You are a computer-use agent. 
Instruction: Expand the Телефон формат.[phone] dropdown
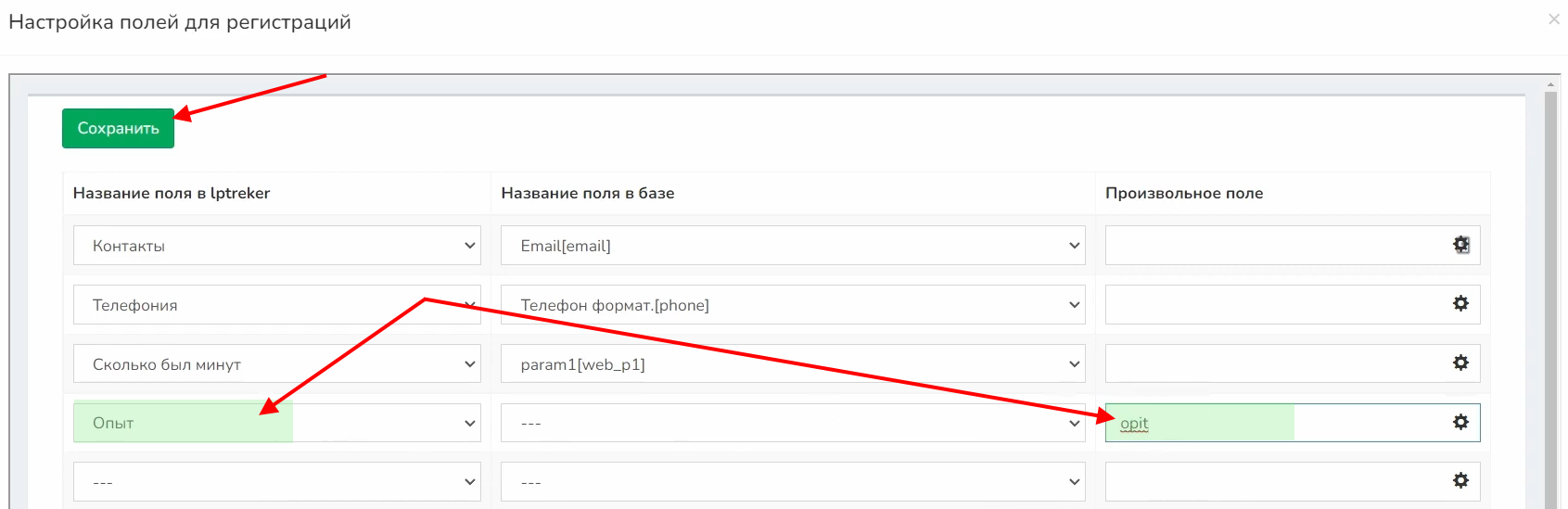click(x=792, y=305)
